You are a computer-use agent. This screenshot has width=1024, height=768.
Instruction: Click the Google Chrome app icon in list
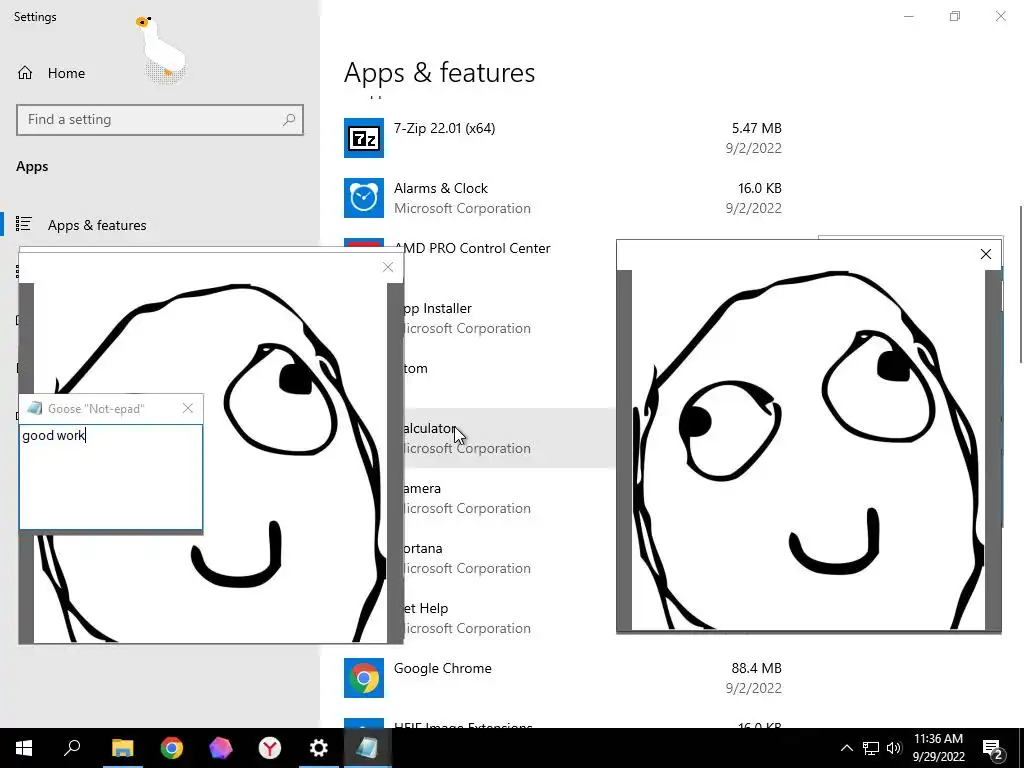coord(364,678)
